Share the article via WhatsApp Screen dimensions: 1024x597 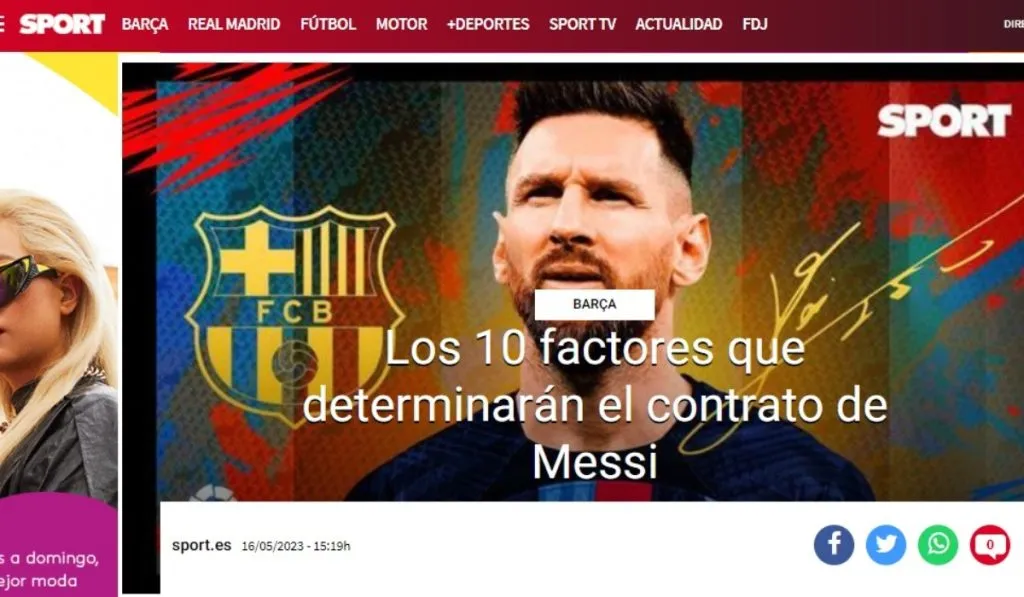pos(938,545)
